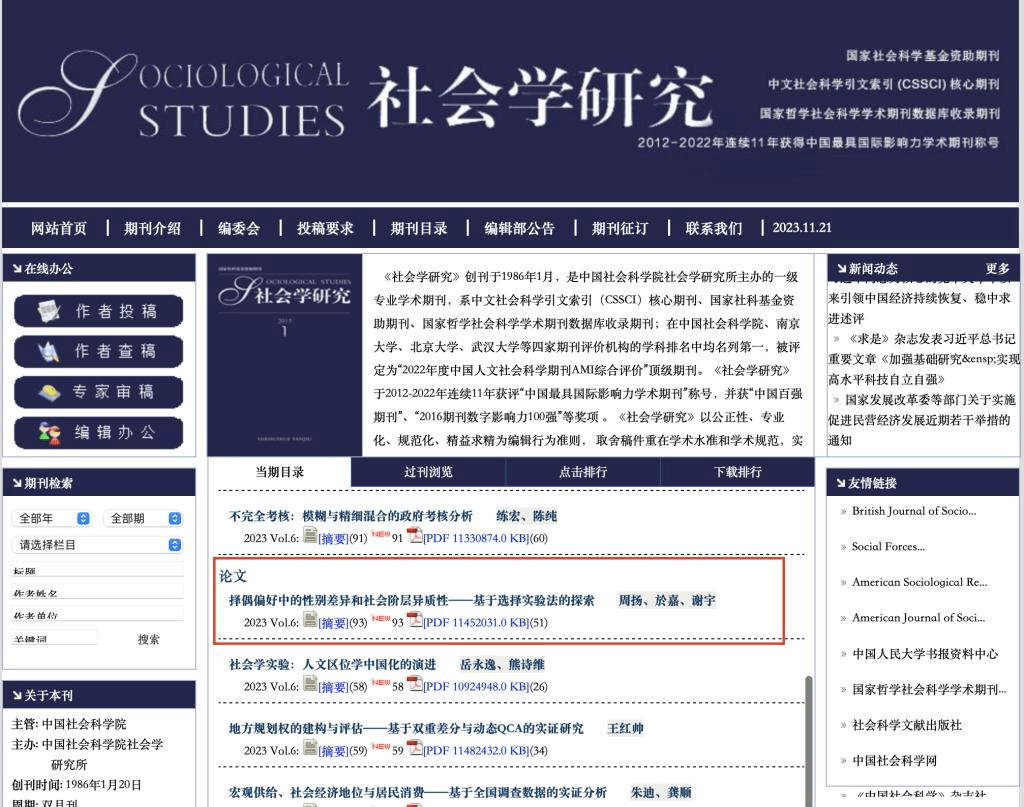Select the 点击排行 tab
Screen dimensions: 1024x807
click(x=582, y=472)
